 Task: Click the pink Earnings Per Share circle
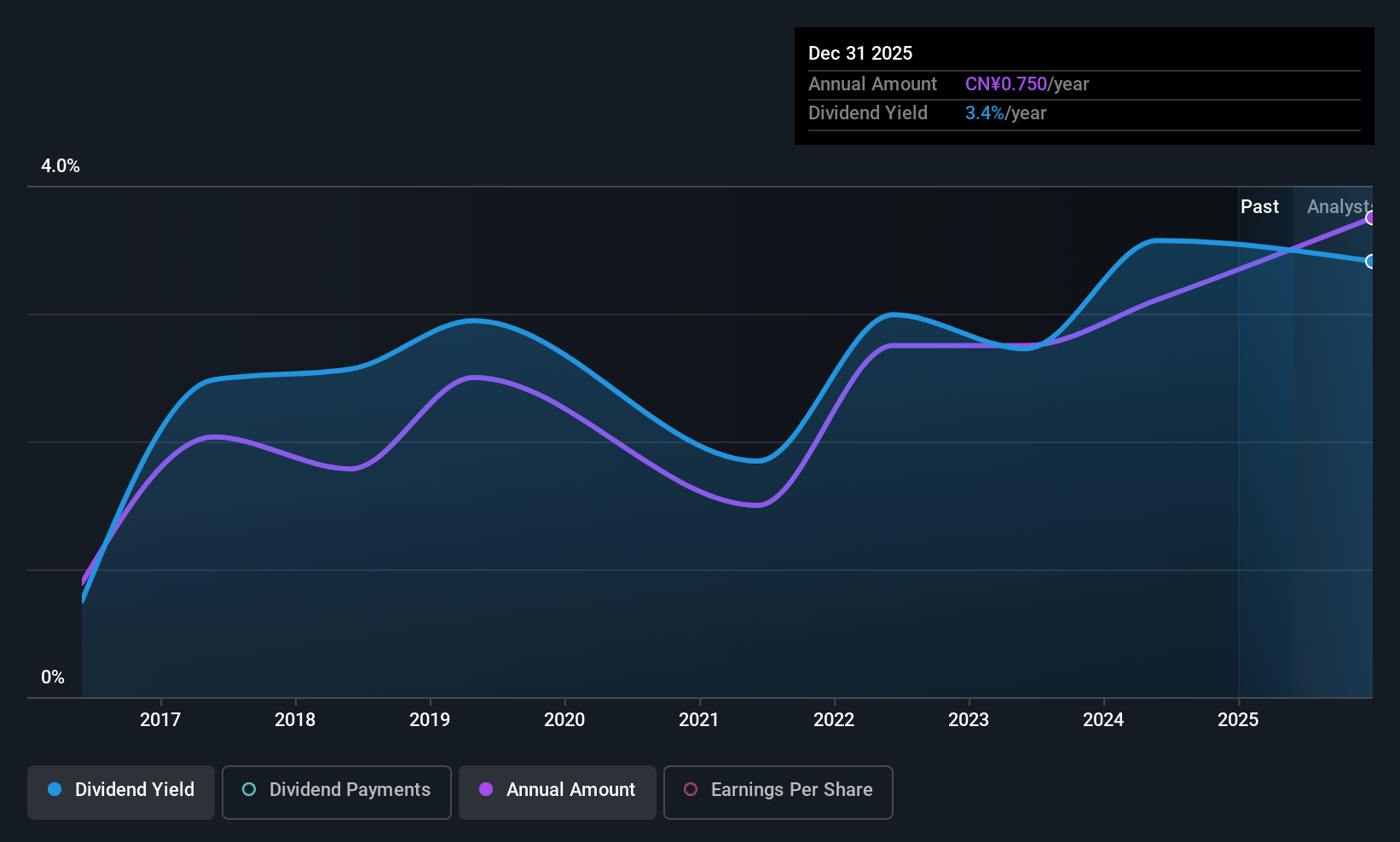pyautogui.click(x=691, y=789)
